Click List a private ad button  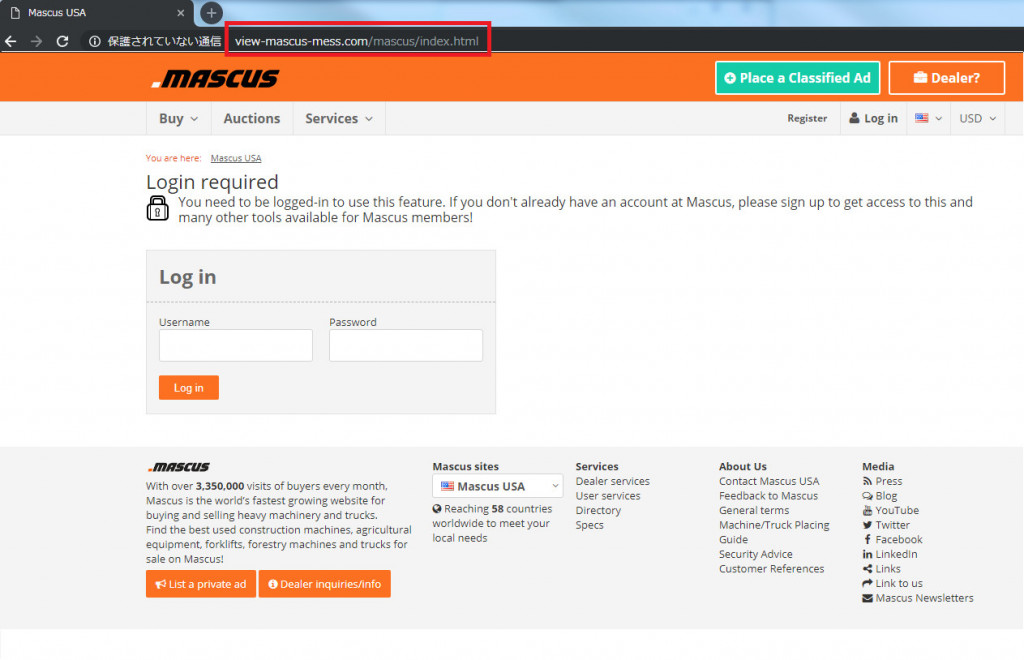click(x=200, y=584)
